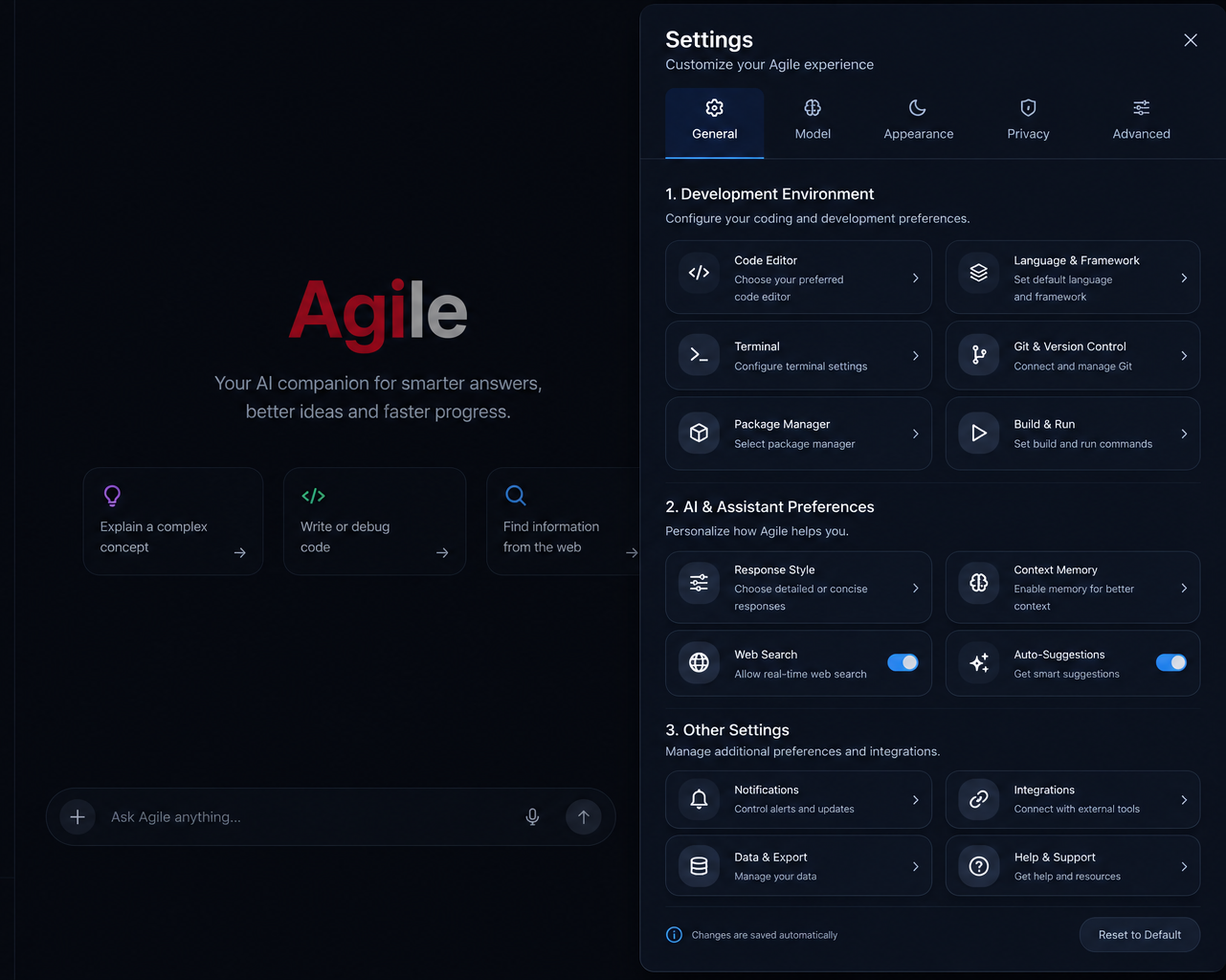
Task: Expand Context Memory chevron
Action: point(1184,588)
